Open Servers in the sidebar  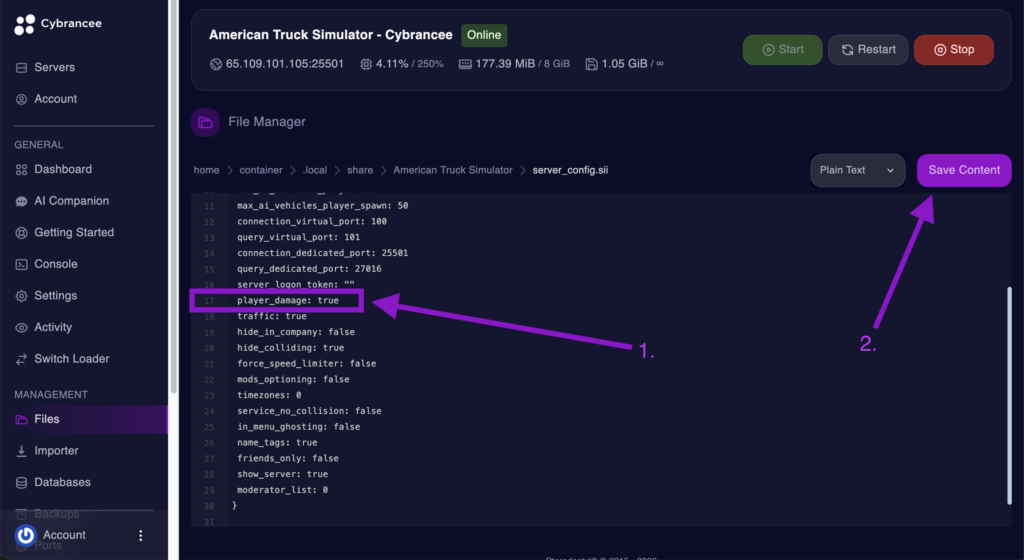[54, 67]
